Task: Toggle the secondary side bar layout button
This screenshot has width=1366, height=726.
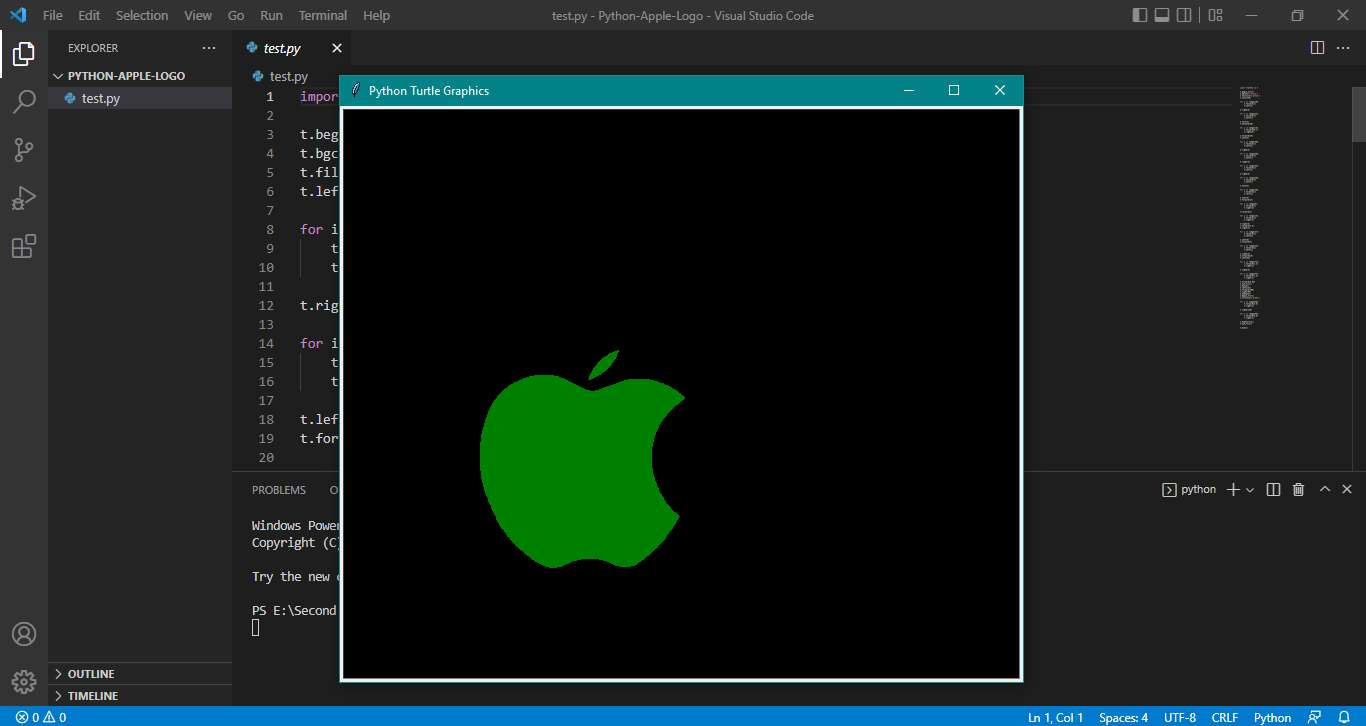Action: tap(1184, 15)
